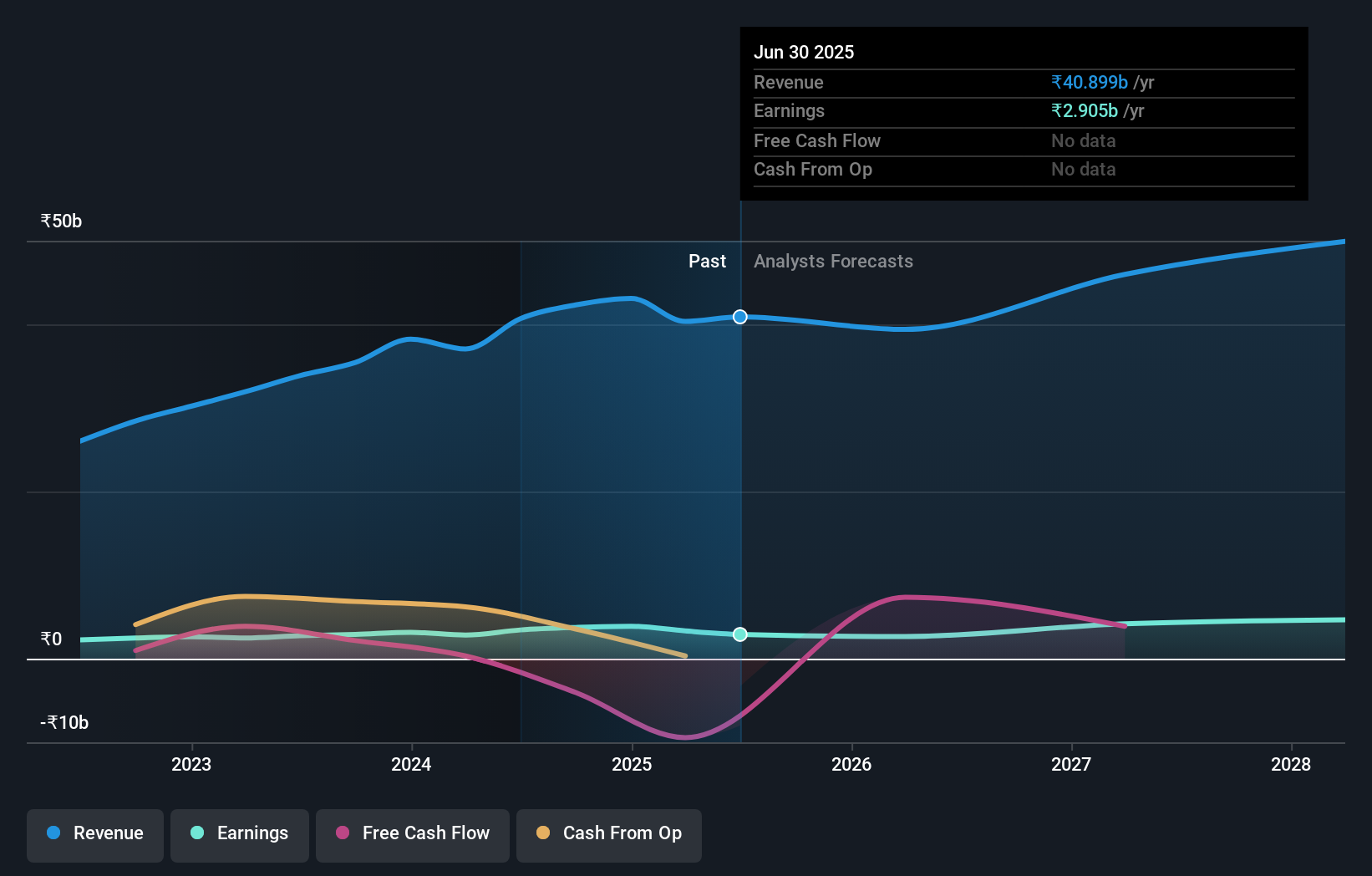
Task: Select the Analysts Forecasts section
Action: 833,261
